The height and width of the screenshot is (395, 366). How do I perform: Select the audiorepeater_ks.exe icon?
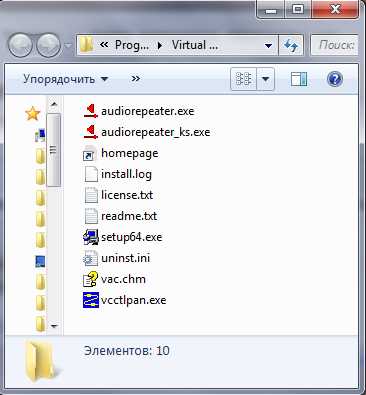[x=90, y=132]
